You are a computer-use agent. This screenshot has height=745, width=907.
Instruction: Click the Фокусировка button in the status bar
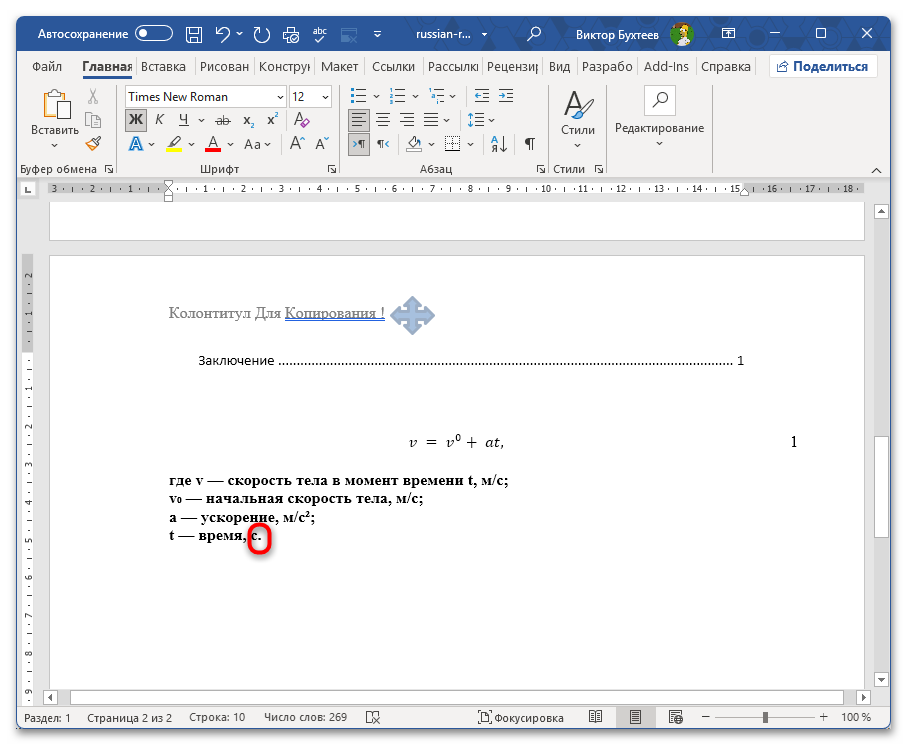pyautogui.click(x=521, y=718)
